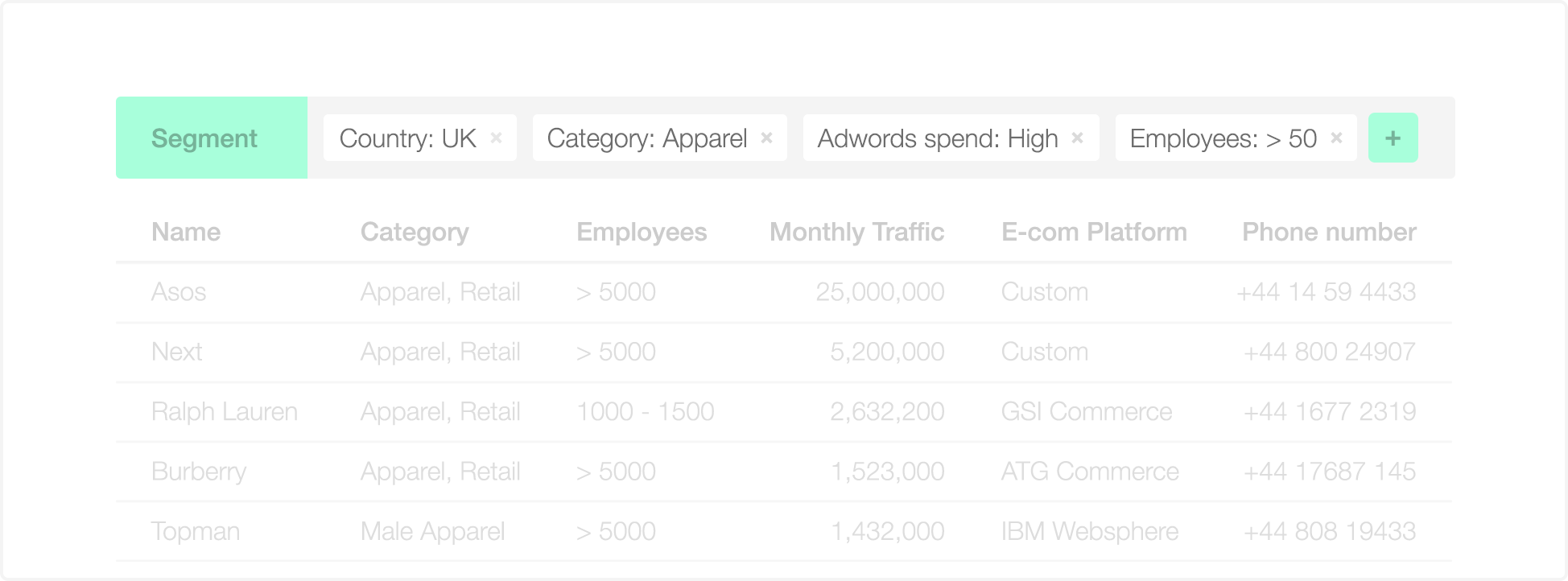Sort by the Employees column header
The height and width of the screenshot is (581, 1568).
(642, 232)
